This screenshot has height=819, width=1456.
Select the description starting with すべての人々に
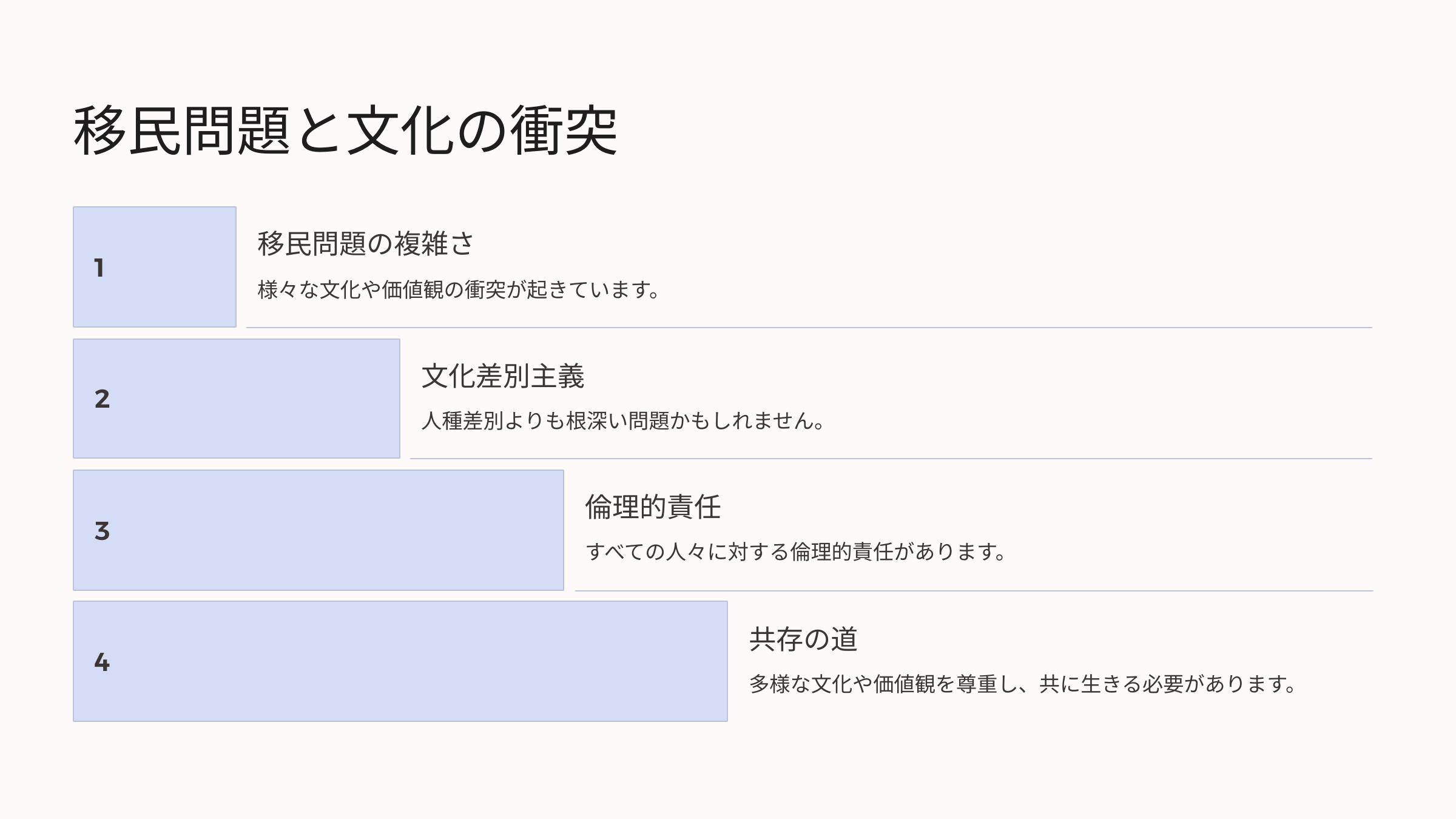coord(795,552)
